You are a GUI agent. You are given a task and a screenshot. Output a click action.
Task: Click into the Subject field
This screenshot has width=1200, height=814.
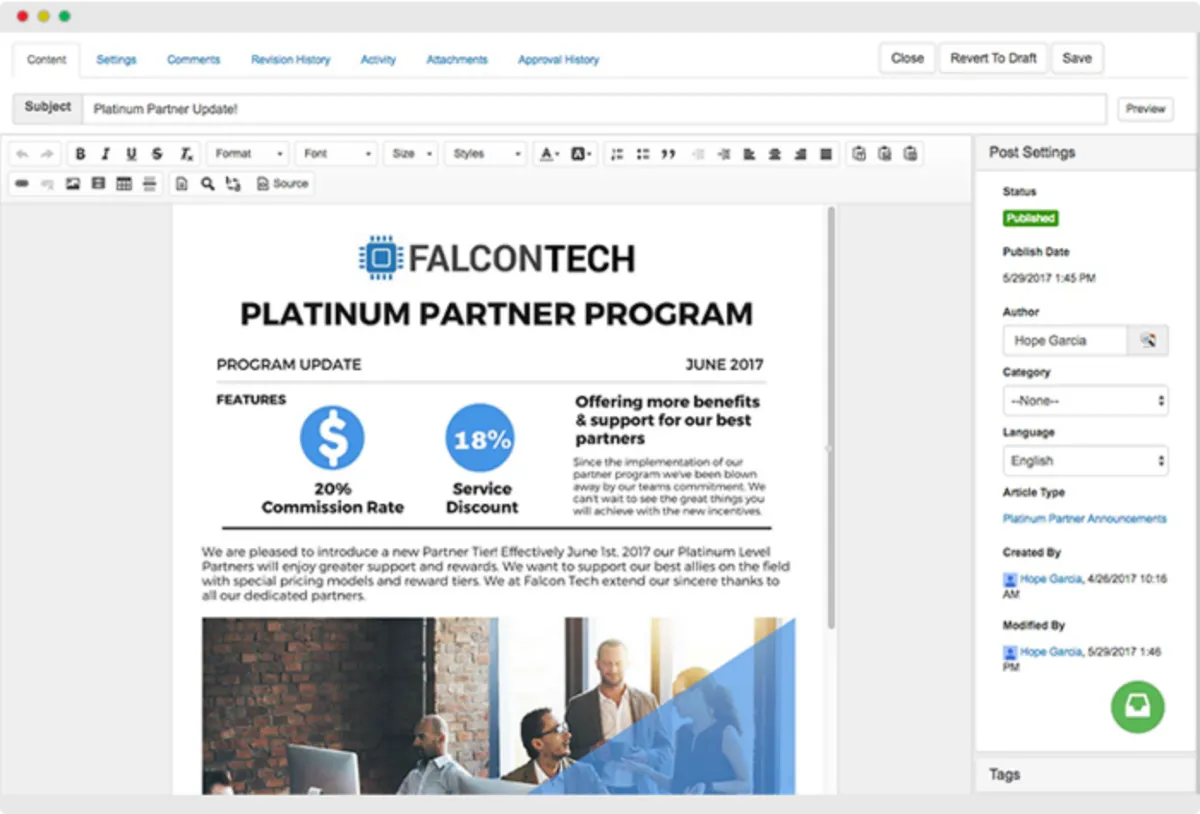click(595, 109)
